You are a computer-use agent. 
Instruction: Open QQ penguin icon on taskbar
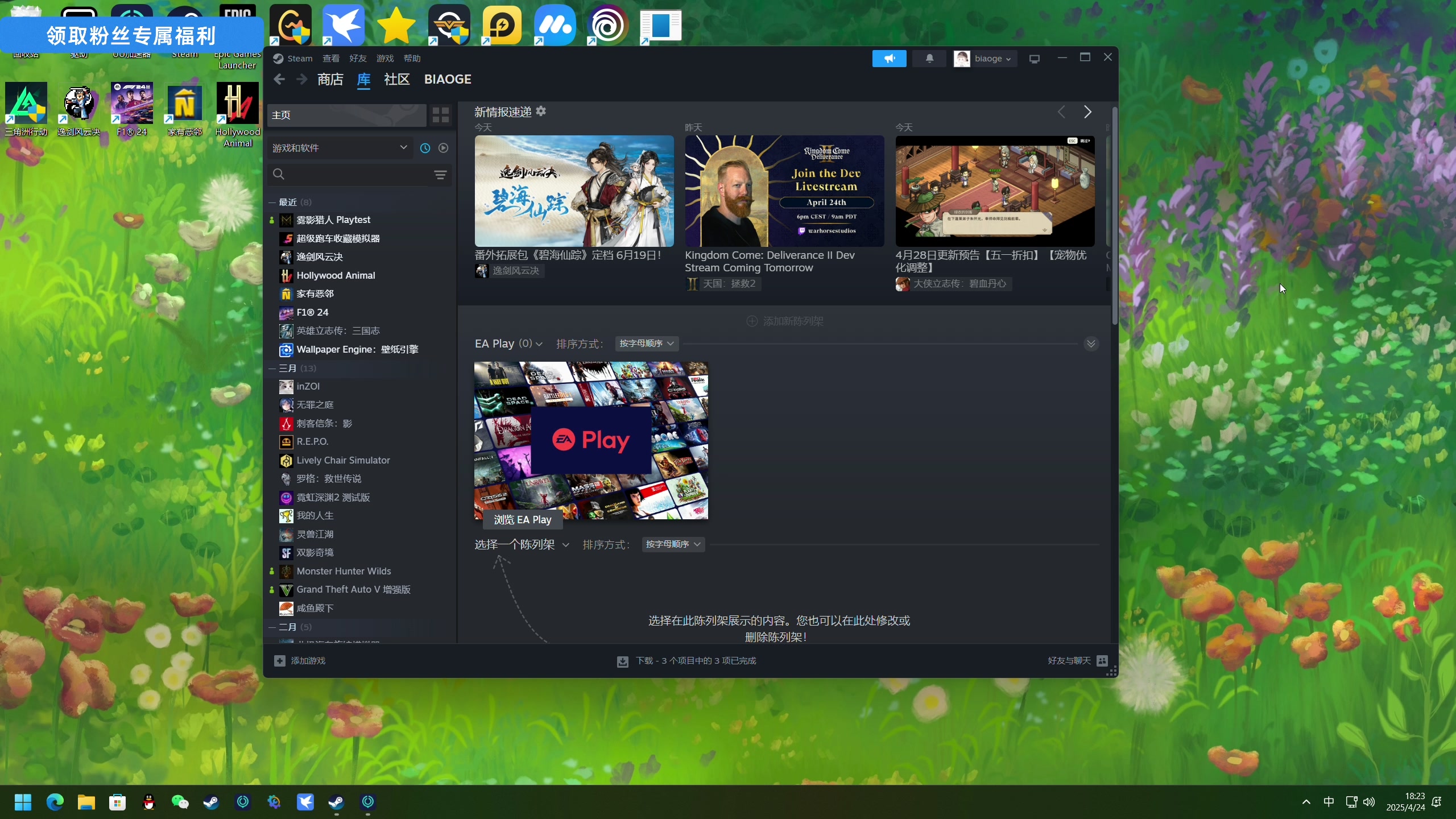click(148, 802)
